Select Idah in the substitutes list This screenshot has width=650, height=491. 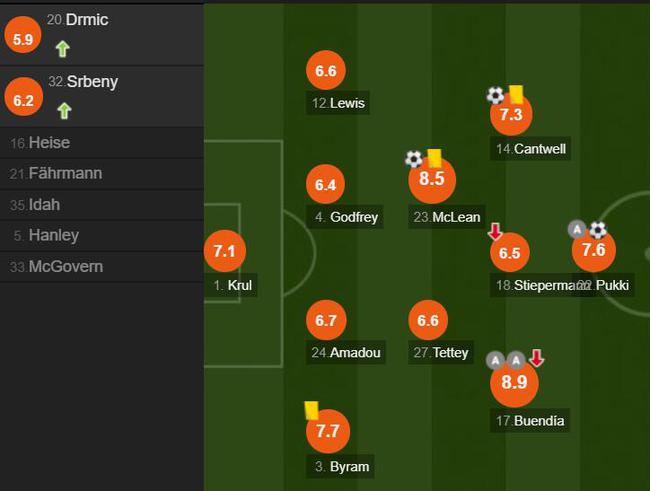[102, 204]
